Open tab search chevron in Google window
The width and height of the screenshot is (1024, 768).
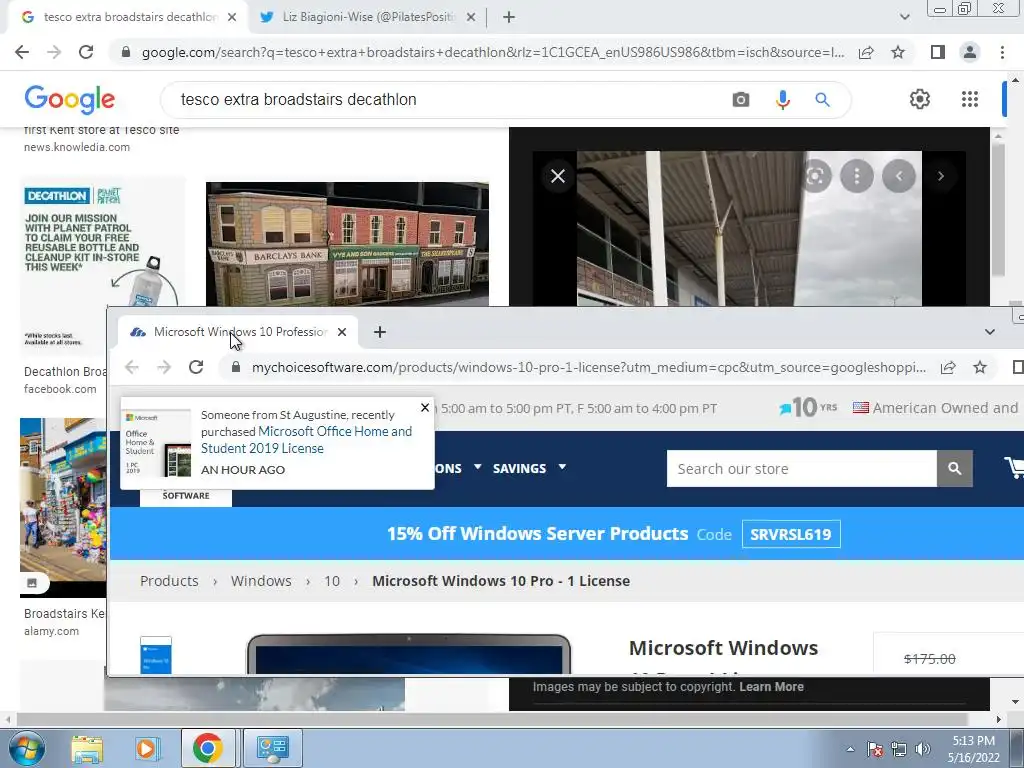pyautogui.click(x=904, y=17)
